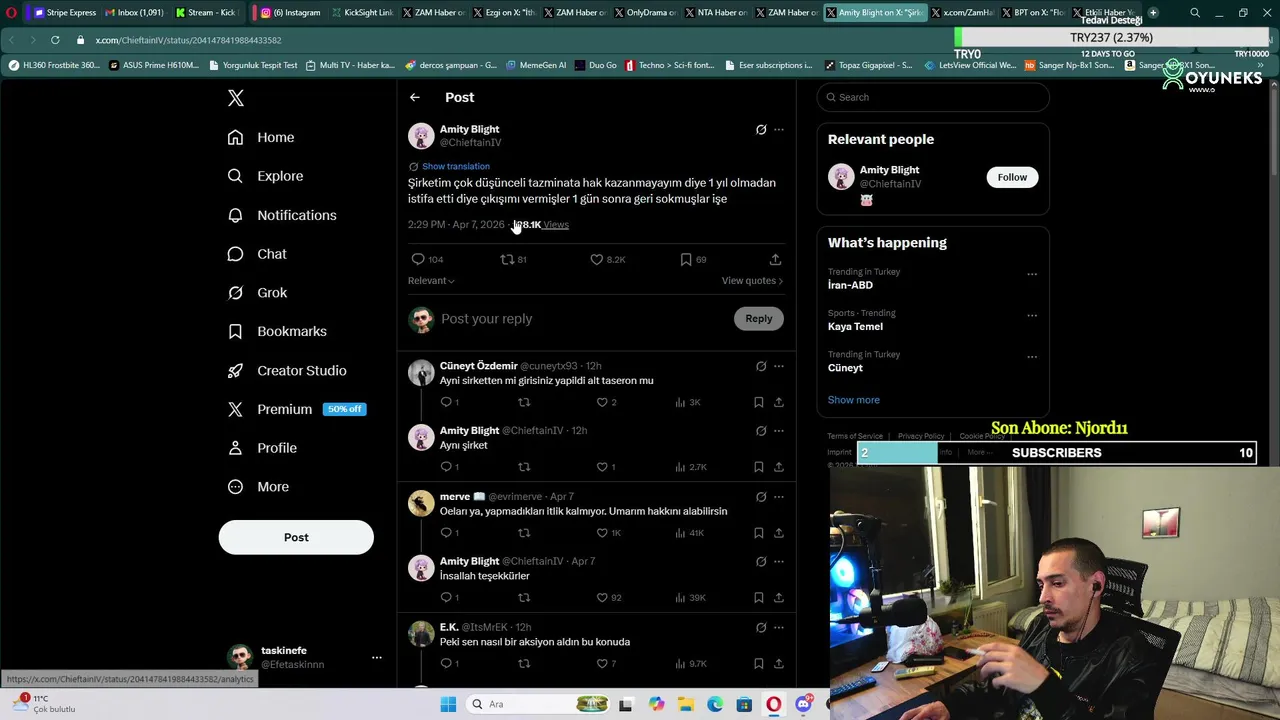This screenshot has height=720, width=1280.
Task: Open Relevant sort dropdown
Action: (431, 280)
